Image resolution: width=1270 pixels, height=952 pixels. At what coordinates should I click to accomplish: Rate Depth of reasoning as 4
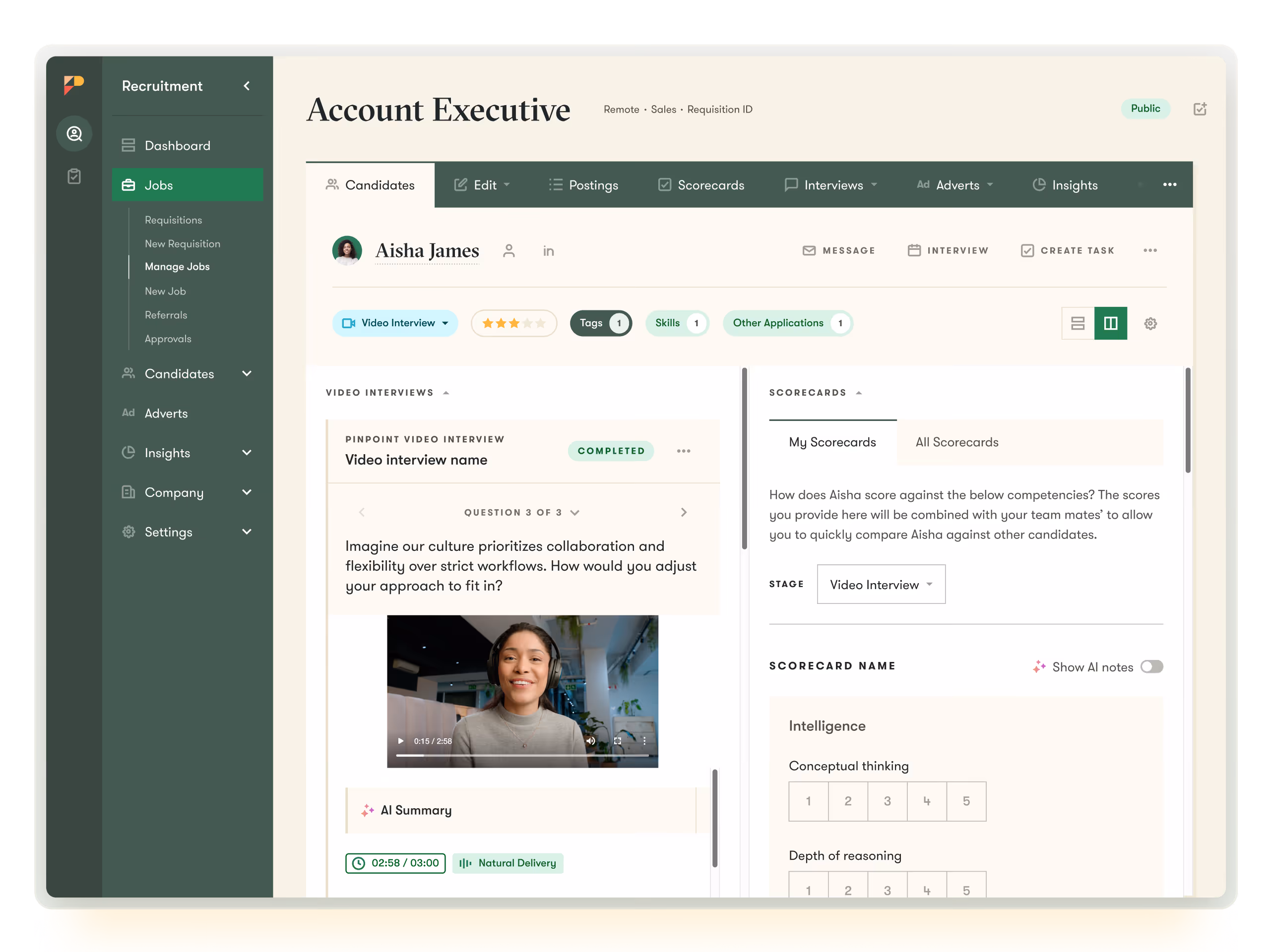tap(927, 885)
